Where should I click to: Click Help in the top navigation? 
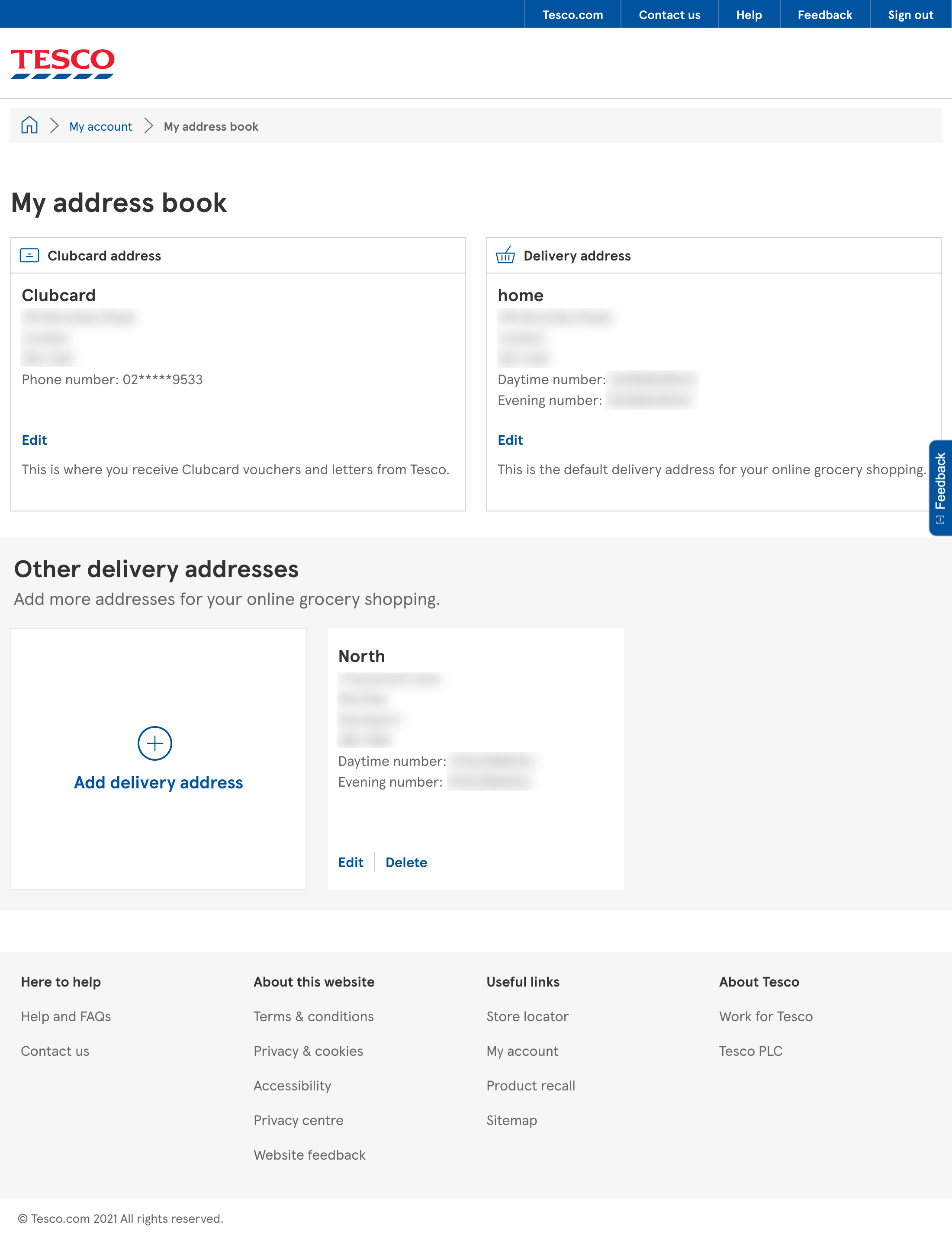[749, 14]
